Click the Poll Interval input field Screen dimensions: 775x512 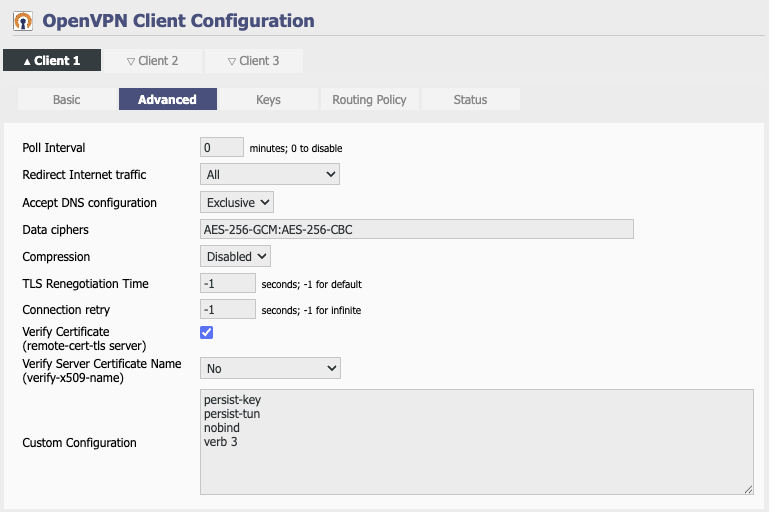(x=222, y=147)
